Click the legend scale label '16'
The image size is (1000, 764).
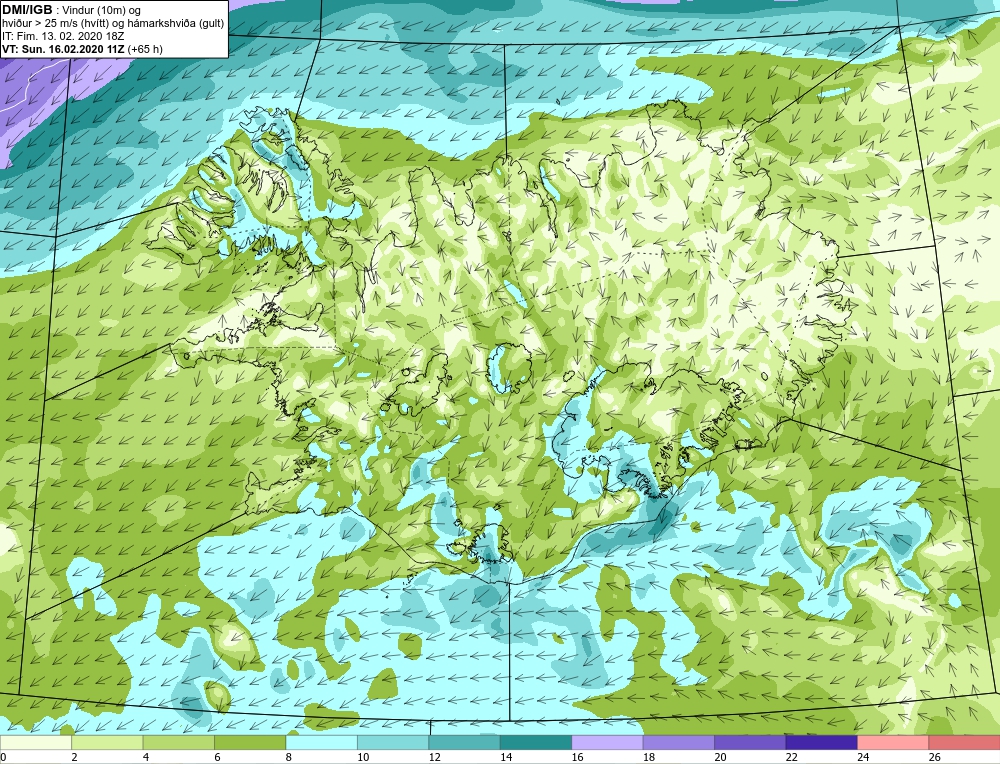(577, 757)
